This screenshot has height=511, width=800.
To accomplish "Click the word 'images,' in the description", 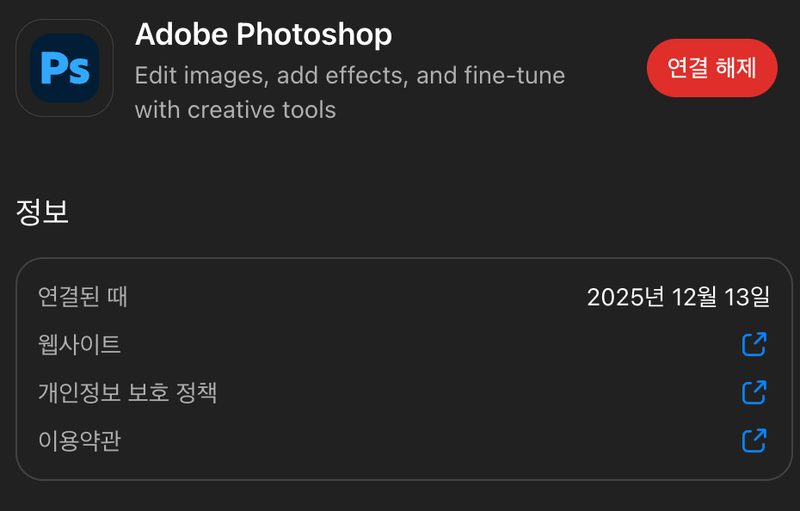I will click(226, 76).
